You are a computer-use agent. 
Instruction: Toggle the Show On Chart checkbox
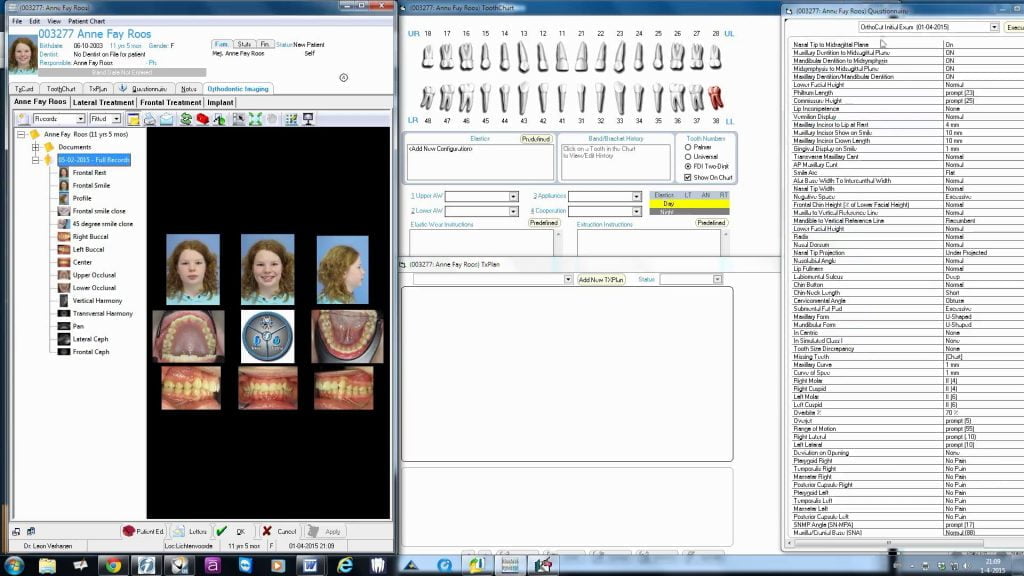tap(687, 177)
